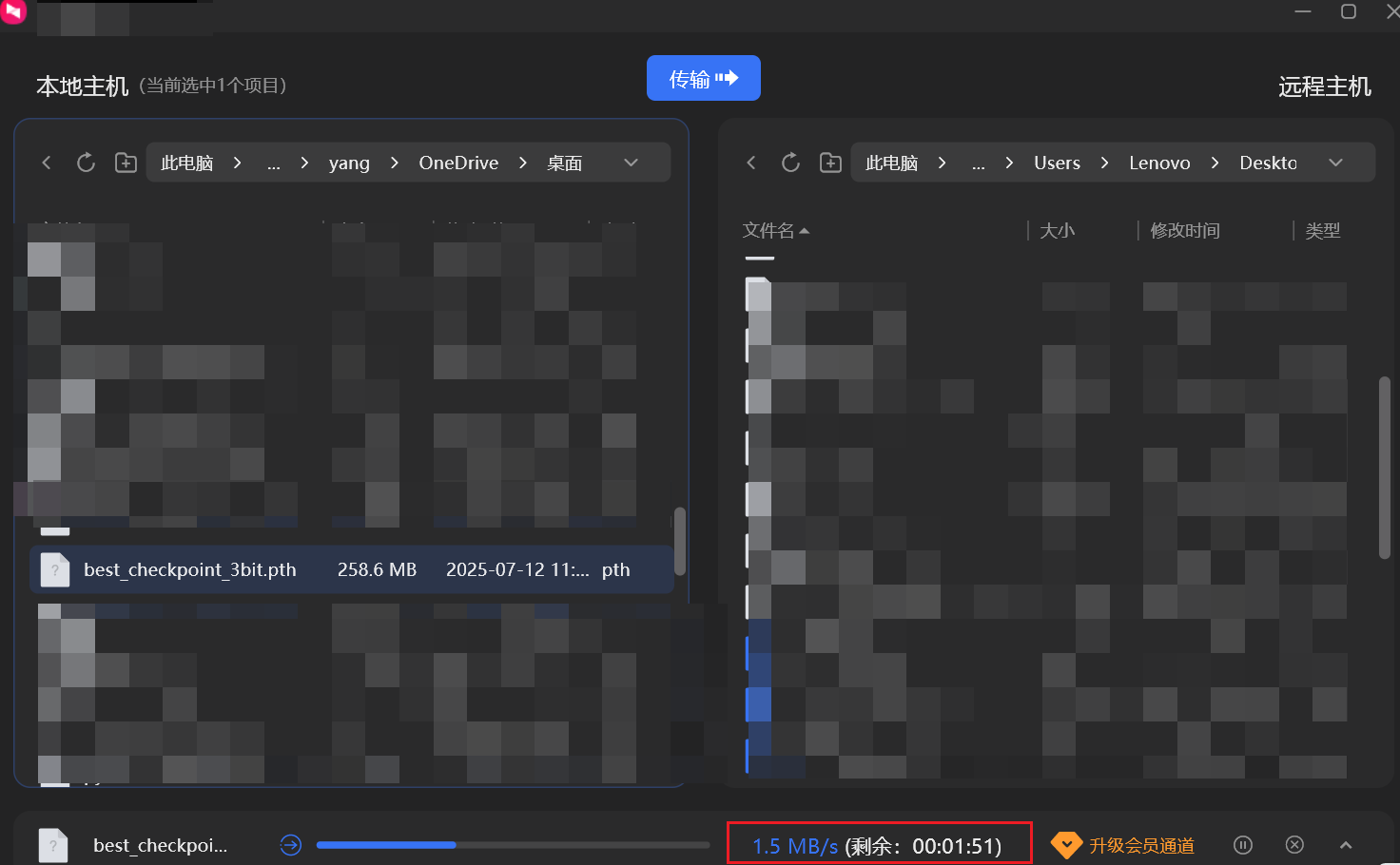
Task: Click the chevron after 此电脑 in the local path
Action: pos(237,163)
